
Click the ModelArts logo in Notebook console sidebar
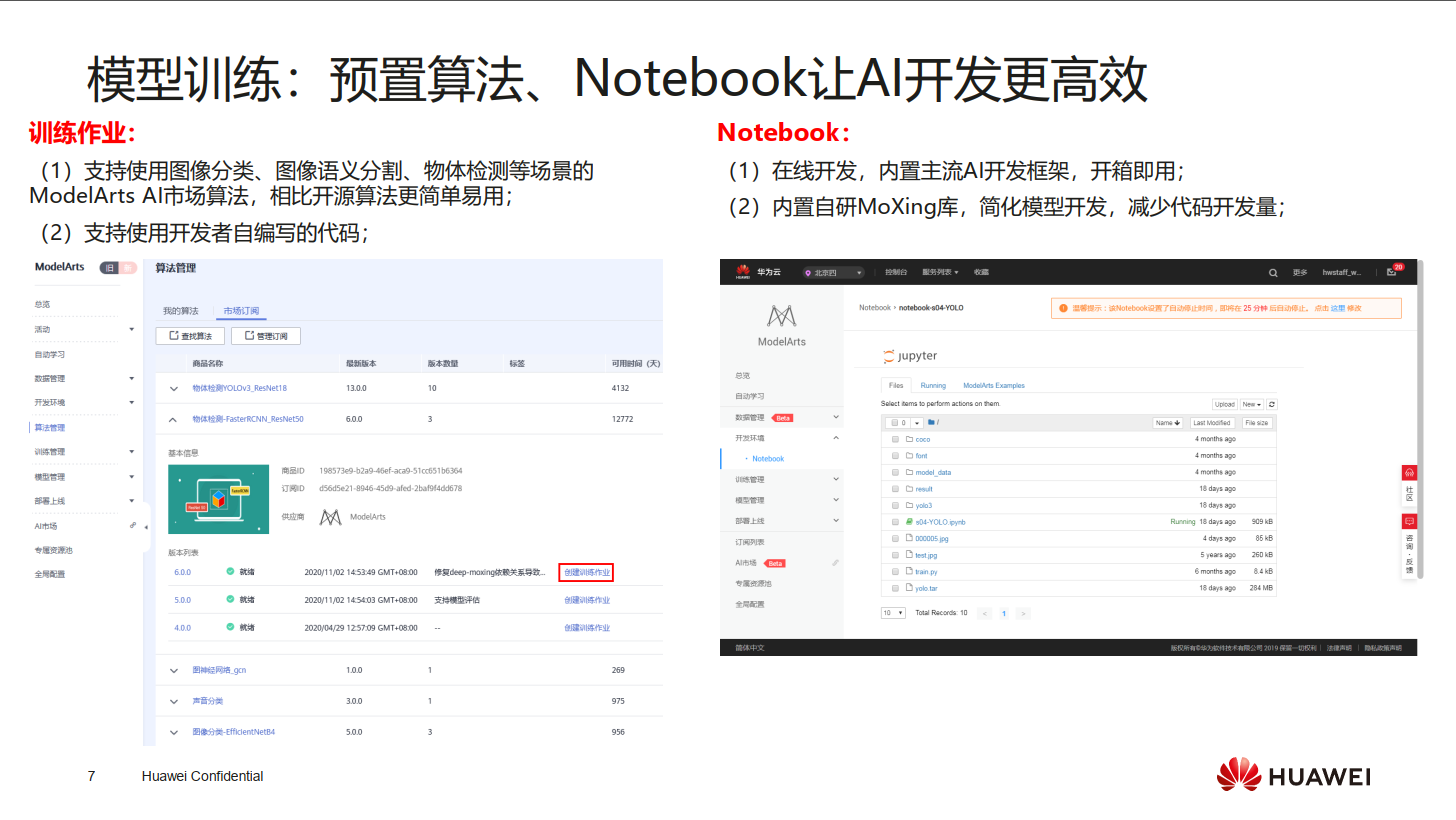click(781, 316)
